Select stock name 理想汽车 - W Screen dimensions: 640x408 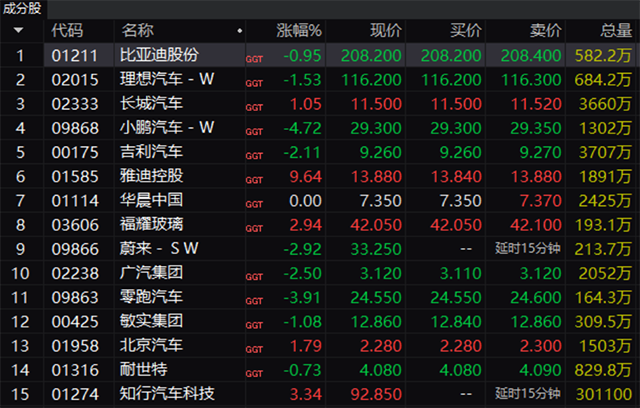167,79
